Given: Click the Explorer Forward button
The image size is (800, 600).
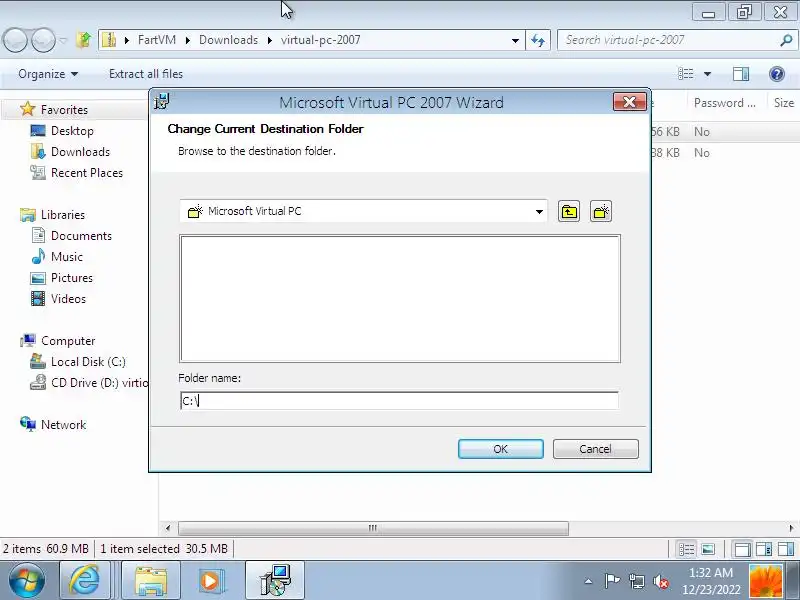Looking at the screenshot, I should tap(43, 40).
